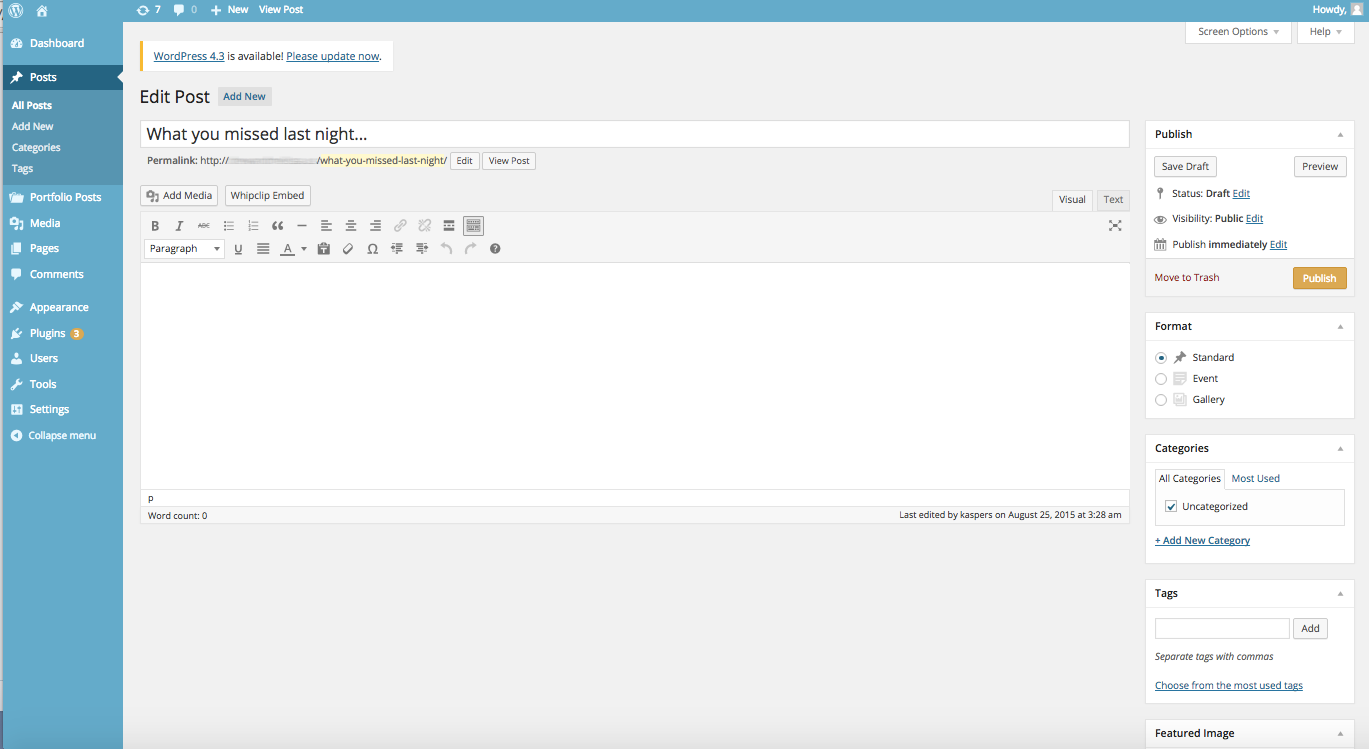Viewport: 1369px width, 749px height.
Task: Insert the Read More tag
Action: point(449,226)
